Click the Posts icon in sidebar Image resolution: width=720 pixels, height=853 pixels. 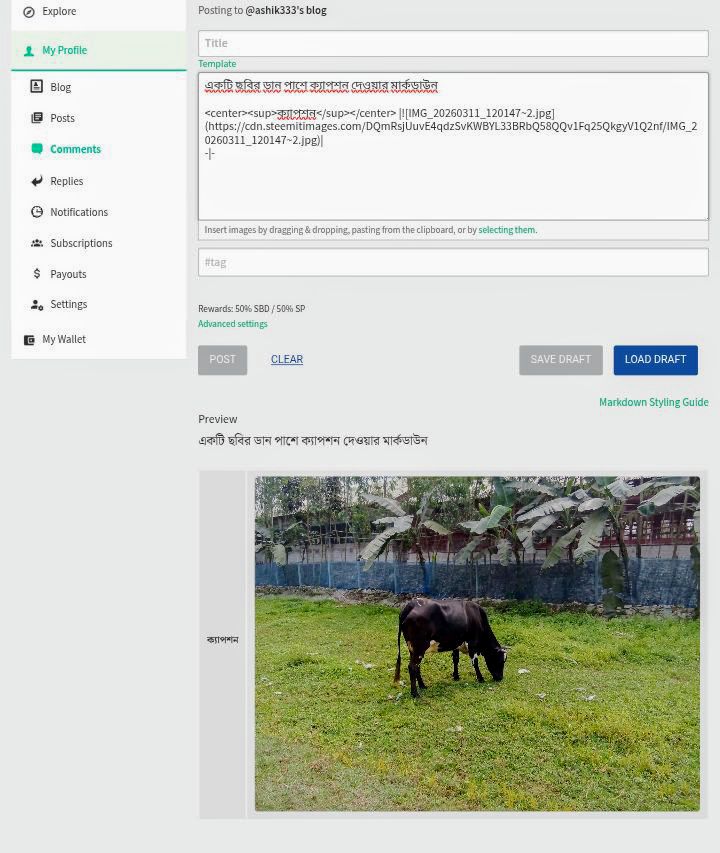point(37,118)
